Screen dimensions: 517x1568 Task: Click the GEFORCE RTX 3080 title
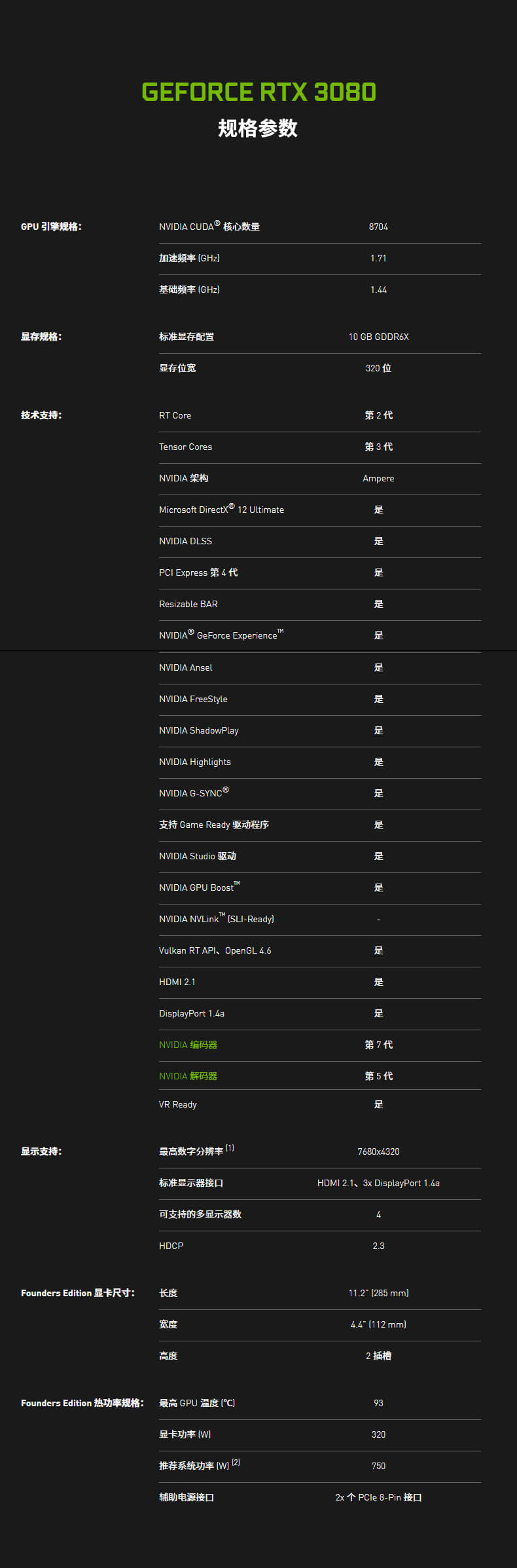coord(258,92)
